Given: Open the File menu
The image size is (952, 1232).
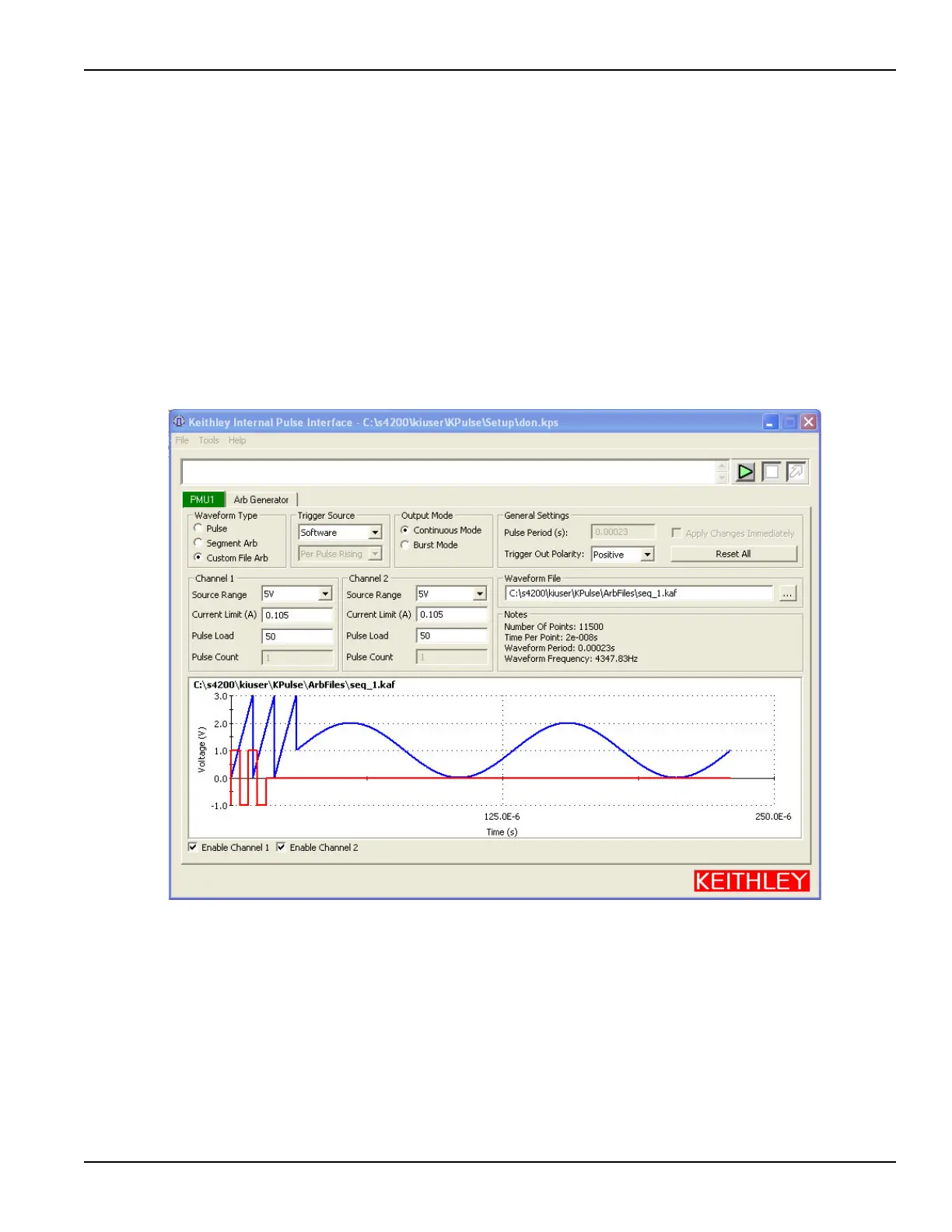Looking at the screenshot, I should 182,440.
